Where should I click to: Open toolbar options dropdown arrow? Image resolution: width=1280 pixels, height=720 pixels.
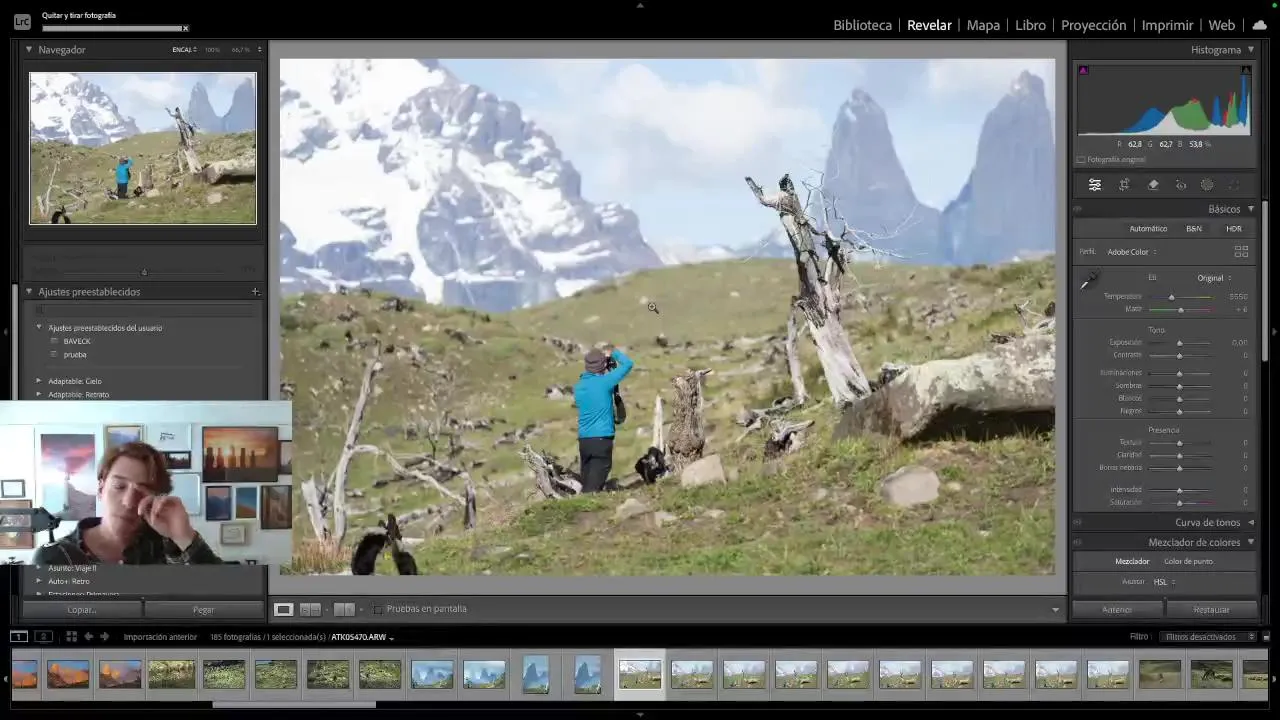click(1055, 610)
